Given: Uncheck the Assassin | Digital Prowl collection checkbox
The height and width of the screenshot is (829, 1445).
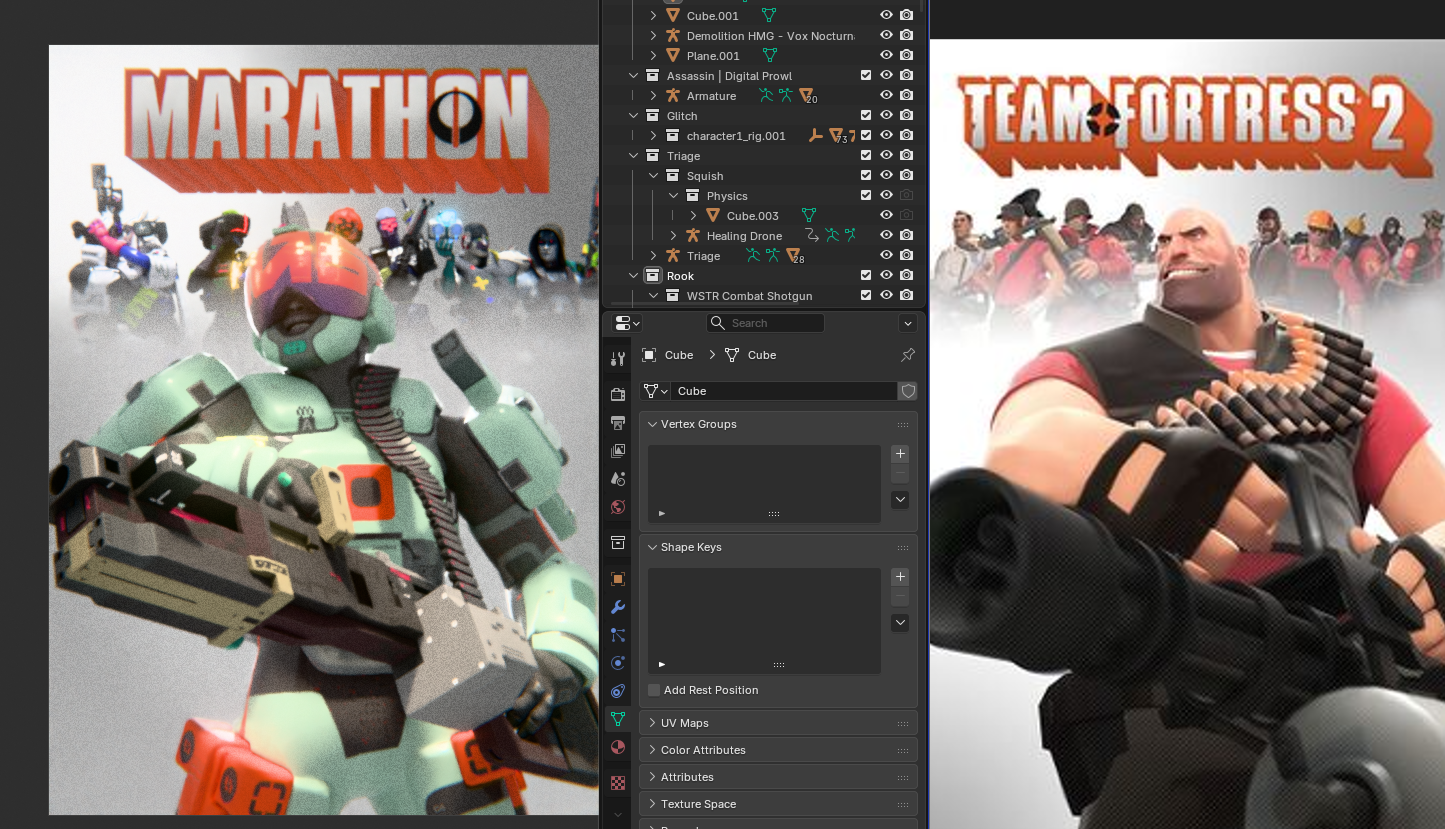Looking at the screenshot, I should [x=866, y=76].
